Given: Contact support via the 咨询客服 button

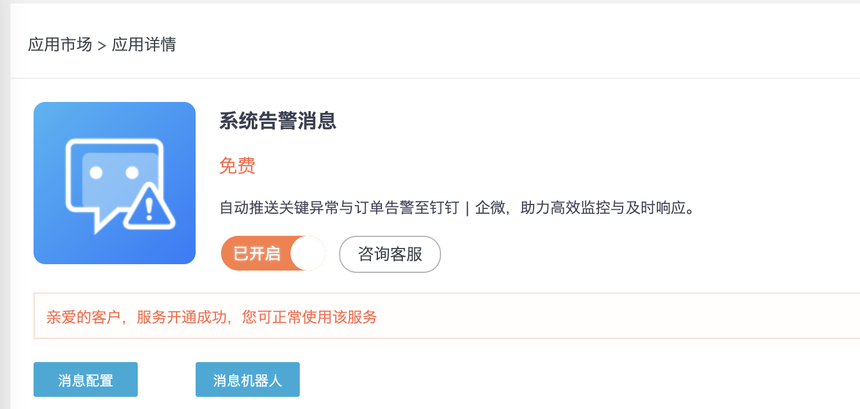Looking at the screenshot, I should tap(390, 254).
